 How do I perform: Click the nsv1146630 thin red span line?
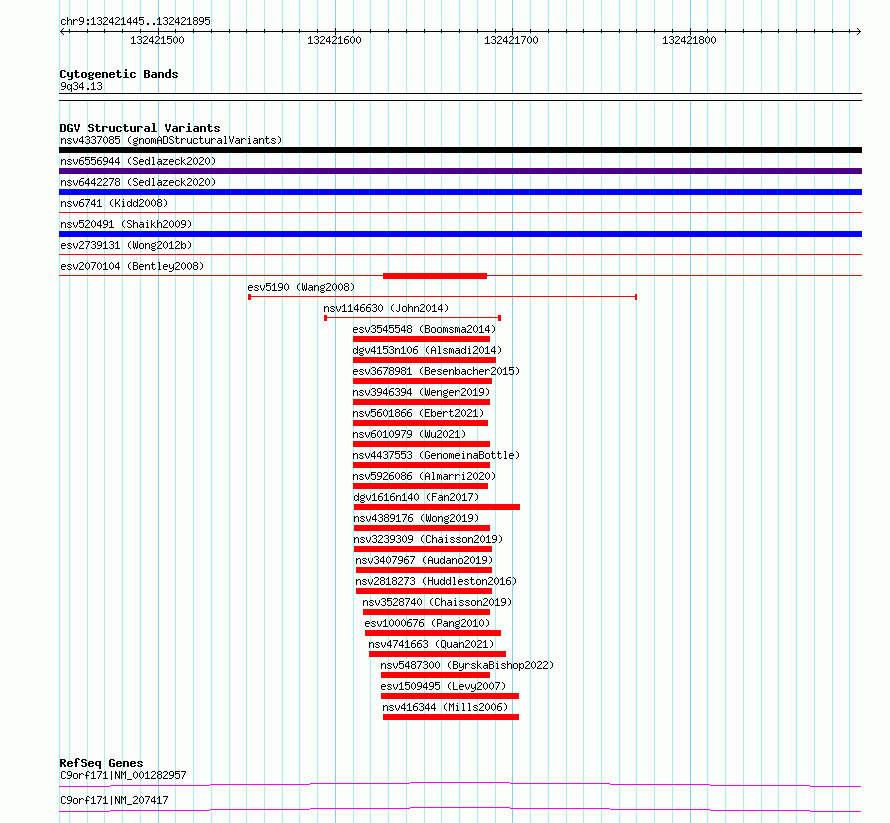click(412, 318)
